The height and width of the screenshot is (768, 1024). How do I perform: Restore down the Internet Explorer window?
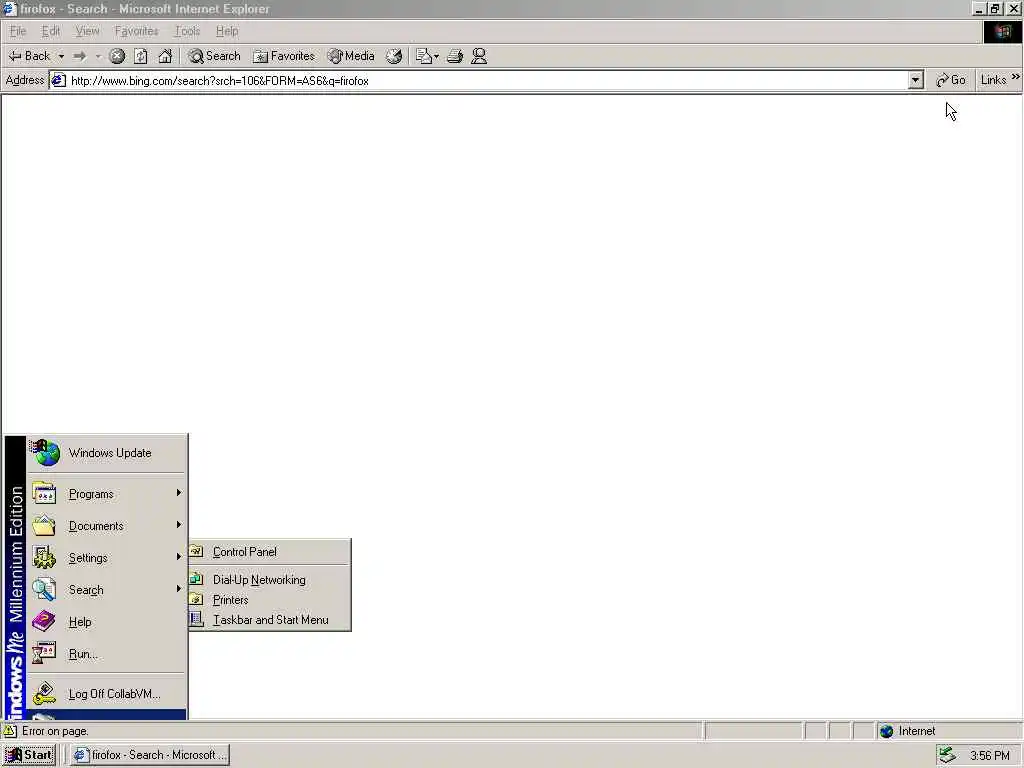(995, 9)
